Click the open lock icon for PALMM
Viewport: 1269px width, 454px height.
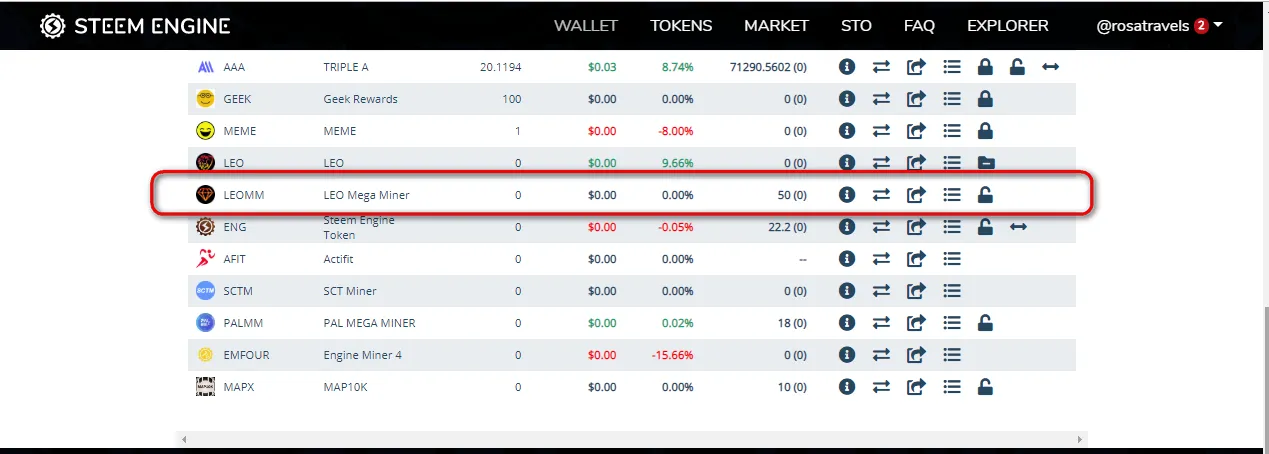985,323
